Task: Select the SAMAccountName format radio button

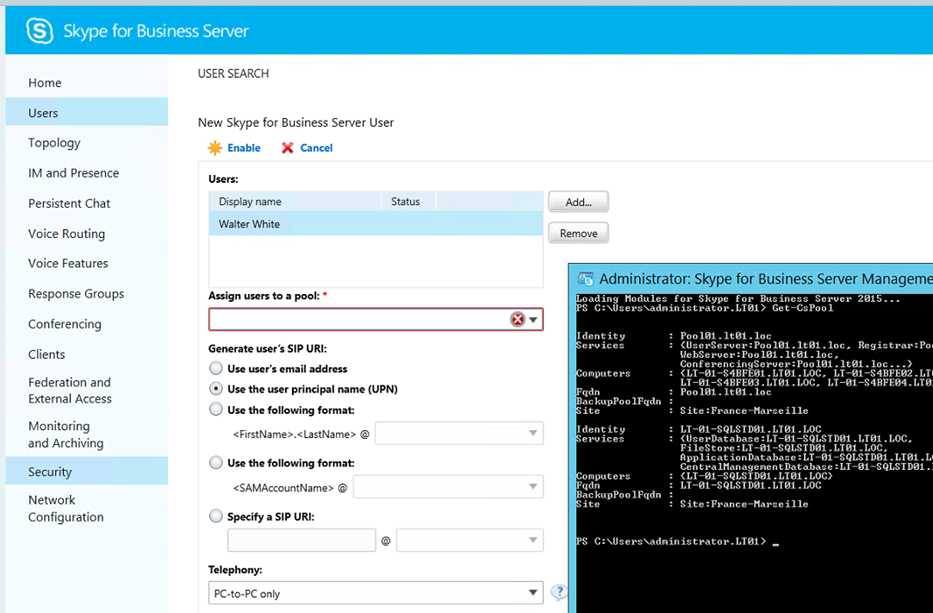Action: 216,463
